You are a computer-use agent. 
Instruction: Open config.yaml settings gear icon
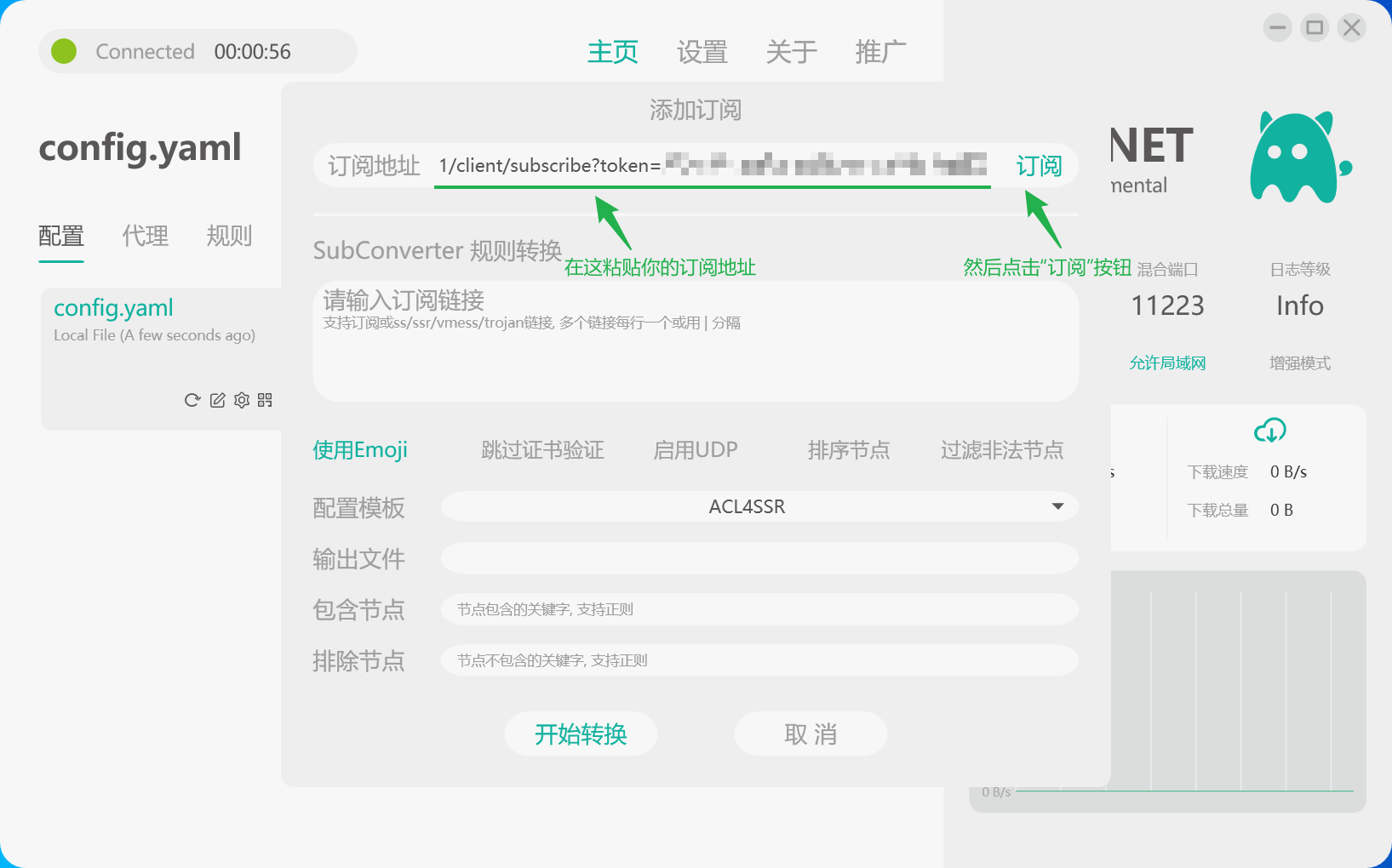[242, 400]
